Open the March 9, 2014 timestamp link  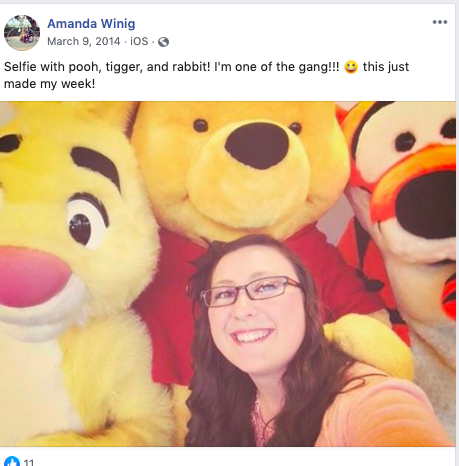click(x=83, y=41)
